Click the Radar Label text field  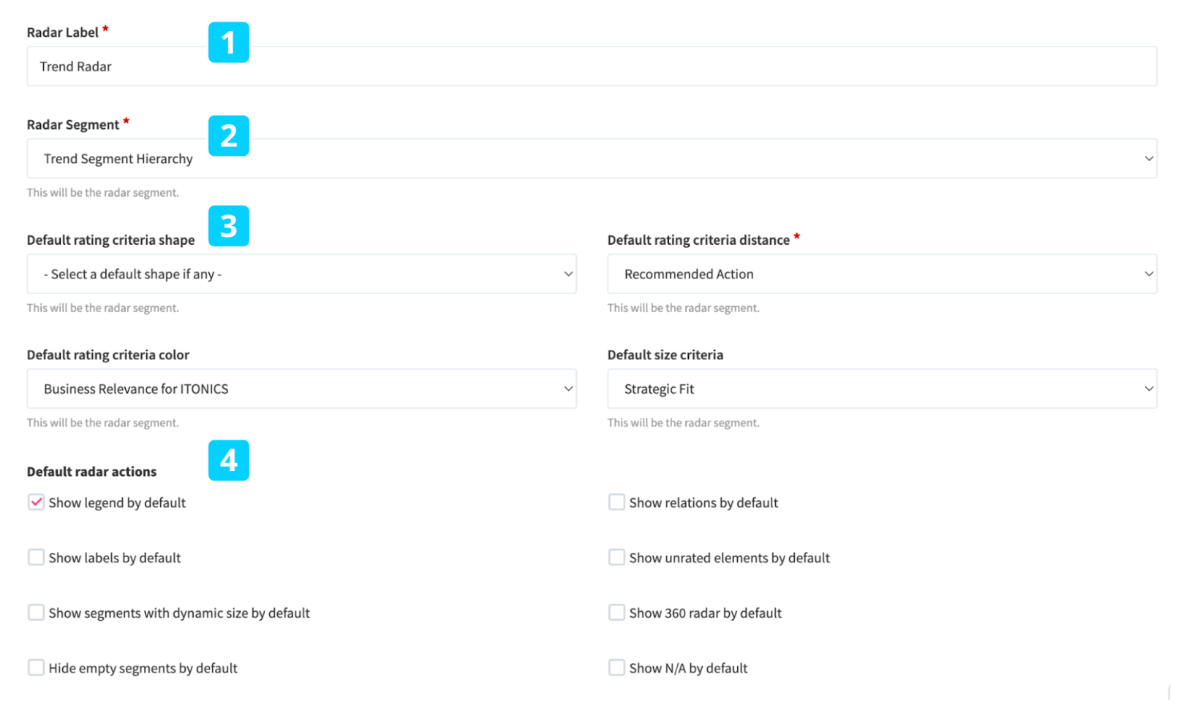pos(591,66)
